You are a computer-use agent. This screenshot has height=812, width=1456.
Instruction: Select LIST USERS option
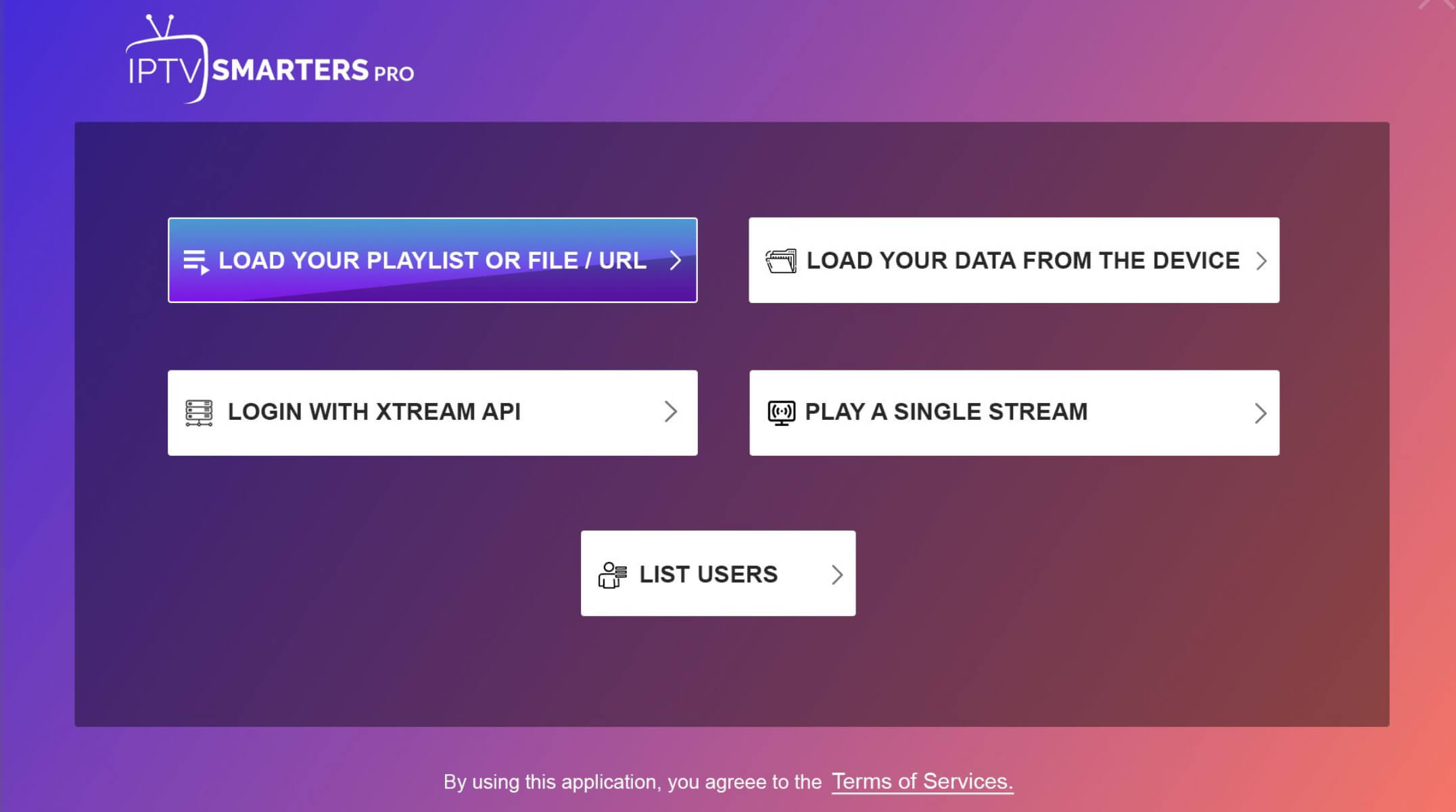718,573
